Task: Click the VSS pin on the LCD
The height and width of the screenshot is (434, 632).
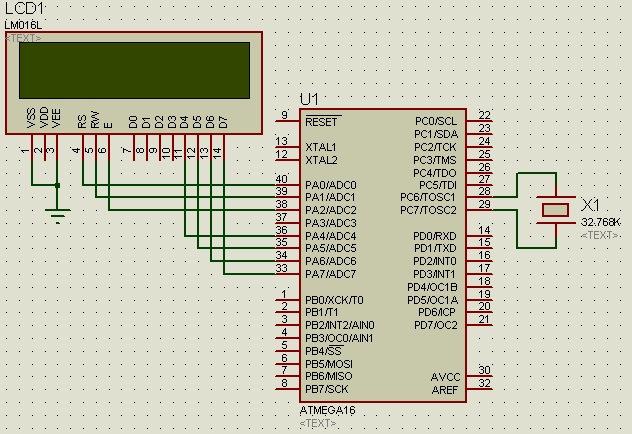Action: [30, 119]
